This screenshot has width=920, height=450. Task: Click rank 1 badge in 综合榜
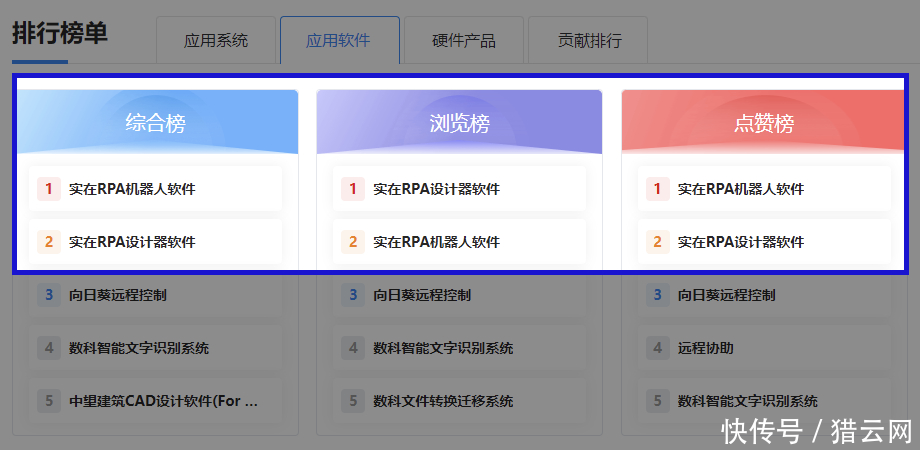(x=48, y=189)
